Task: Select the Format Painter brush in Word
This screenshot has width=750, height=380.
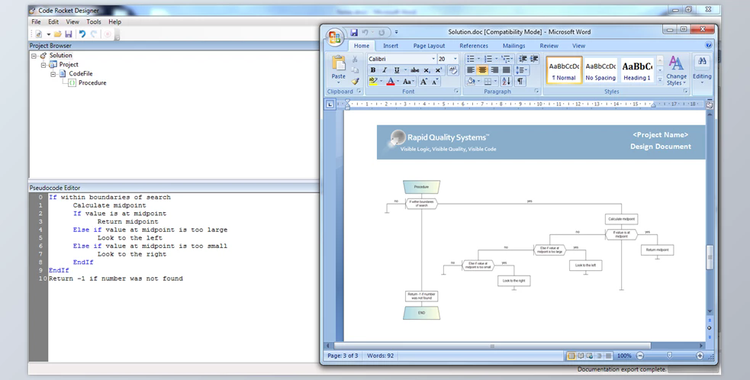Action: click(355, 81)
